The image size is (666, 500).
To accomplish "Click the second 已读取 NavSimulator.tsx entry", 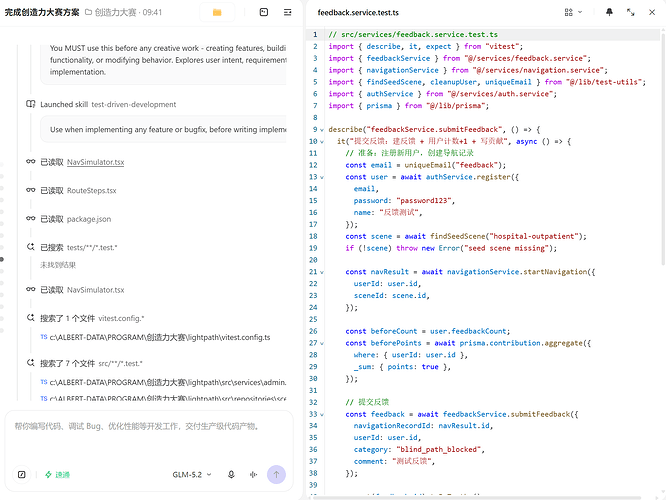I will 82,290.
